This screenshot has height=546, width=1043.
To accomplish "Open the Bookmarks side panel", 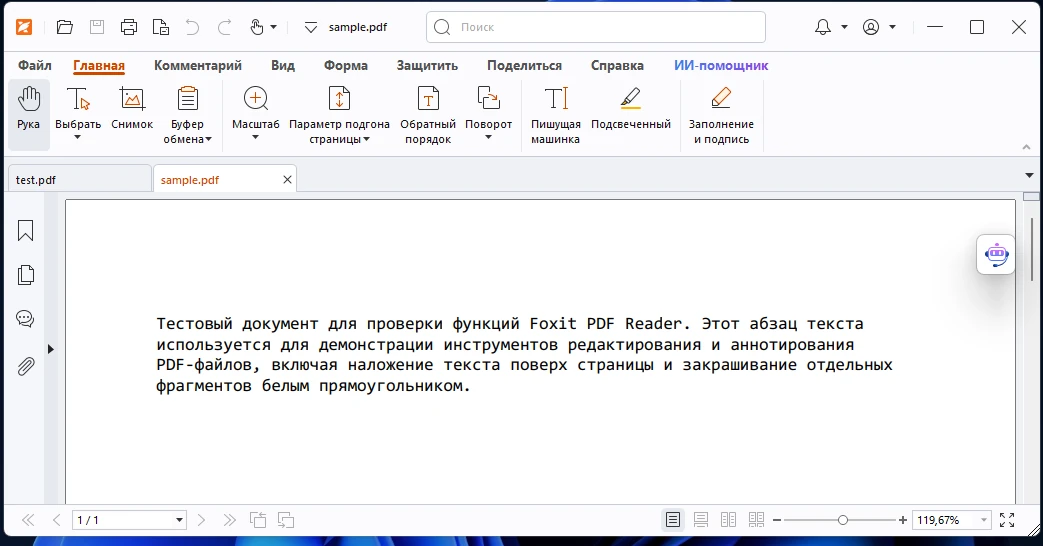I will click(x=25, y=231).
